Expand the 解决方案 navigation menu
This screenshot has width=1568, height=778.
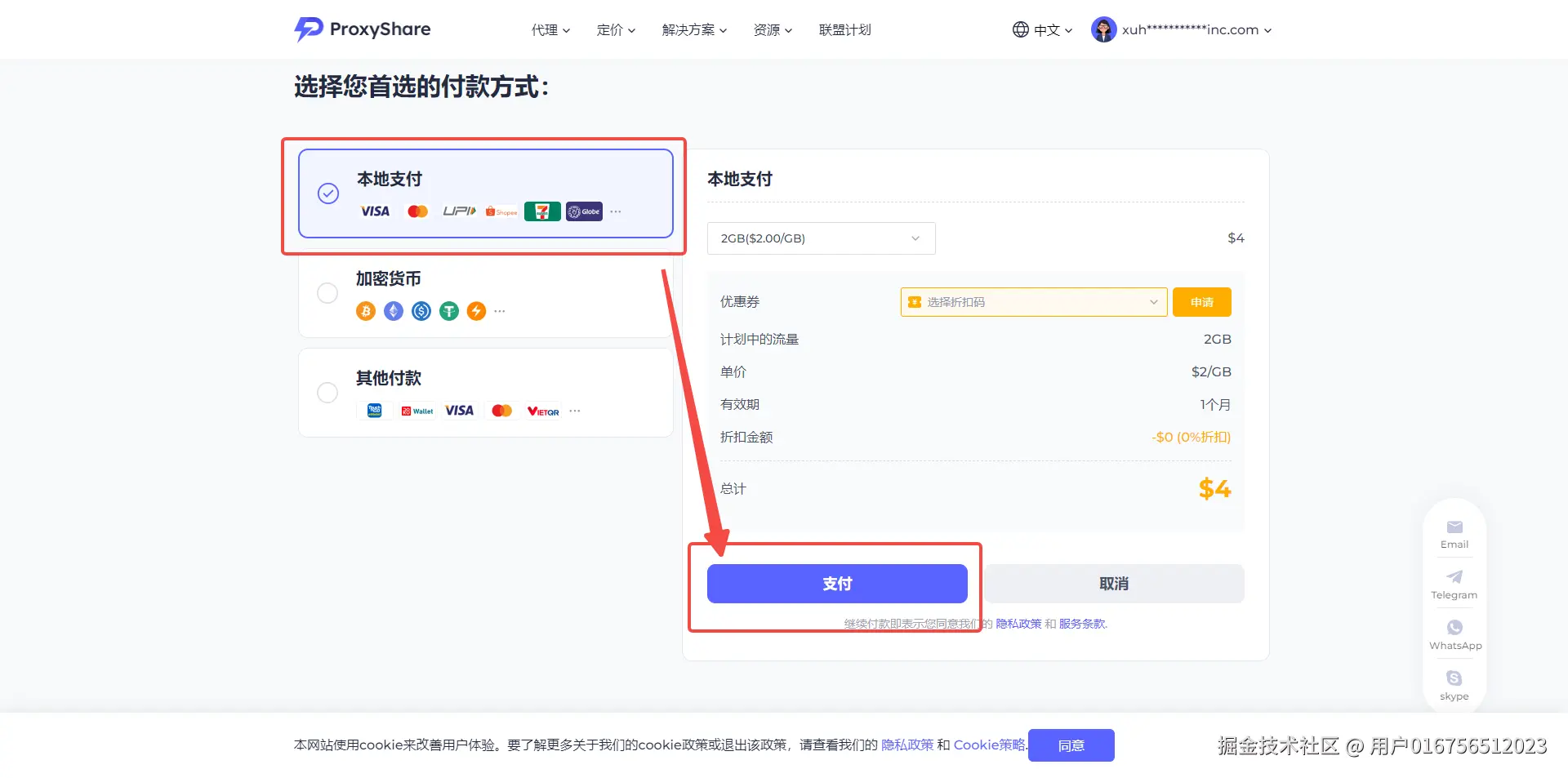[695, 30]
